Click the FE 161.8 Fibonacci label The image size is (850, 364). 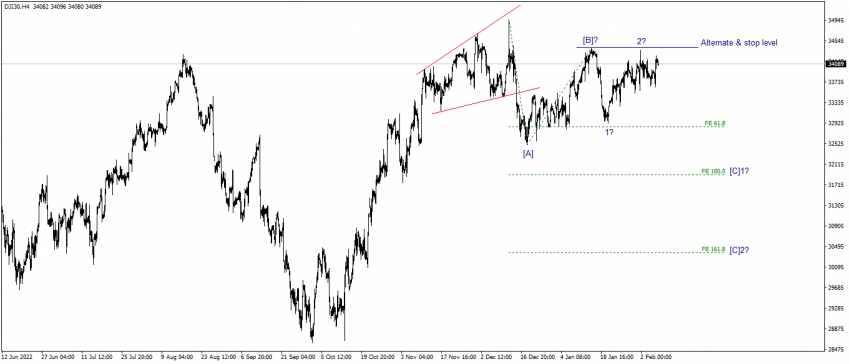(x=713, y=250)
